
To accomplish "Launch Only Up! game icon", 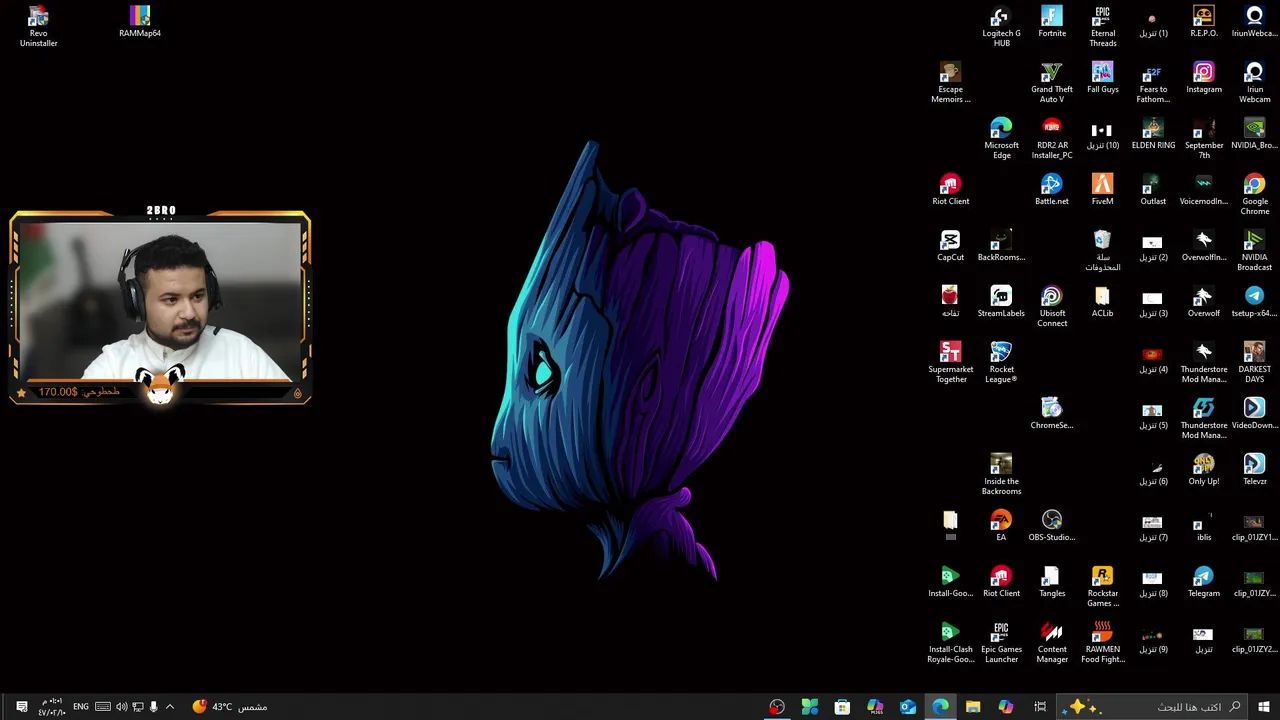I will click(x=1204, y=470).
